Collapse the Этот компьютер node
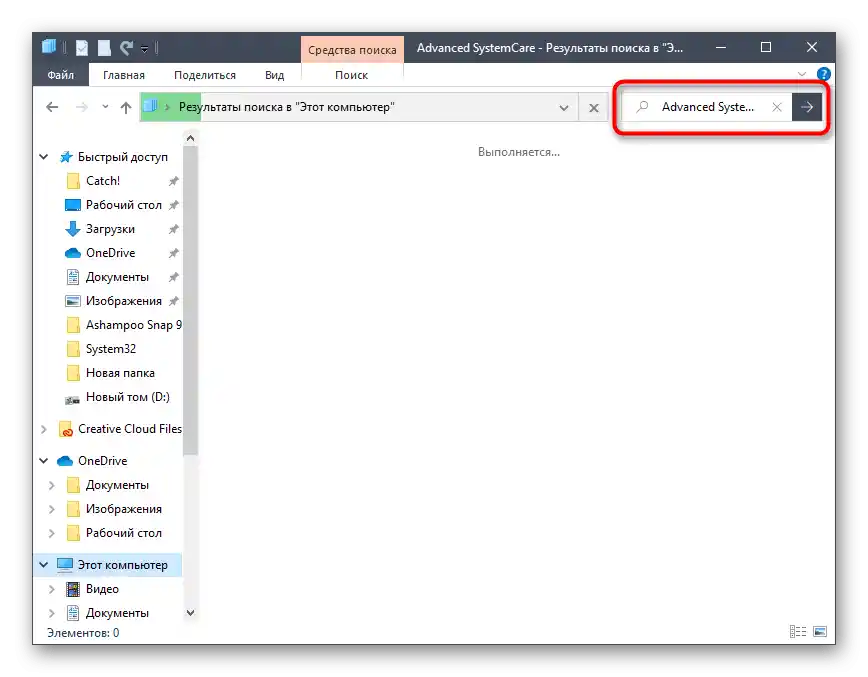Screen dimensions: 868x677 [44, 565]
